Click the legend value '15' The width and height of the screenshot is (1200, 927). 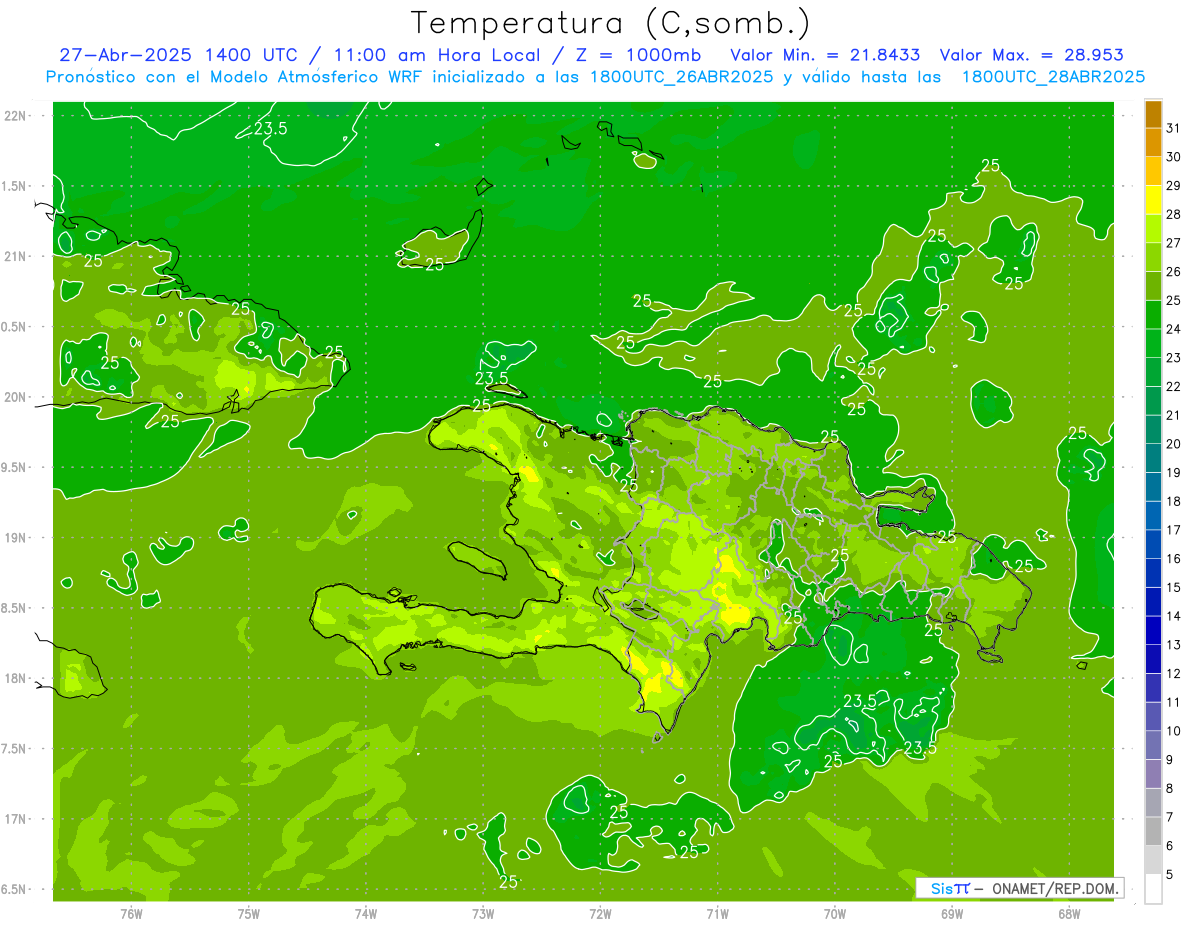click(1174, 587)
